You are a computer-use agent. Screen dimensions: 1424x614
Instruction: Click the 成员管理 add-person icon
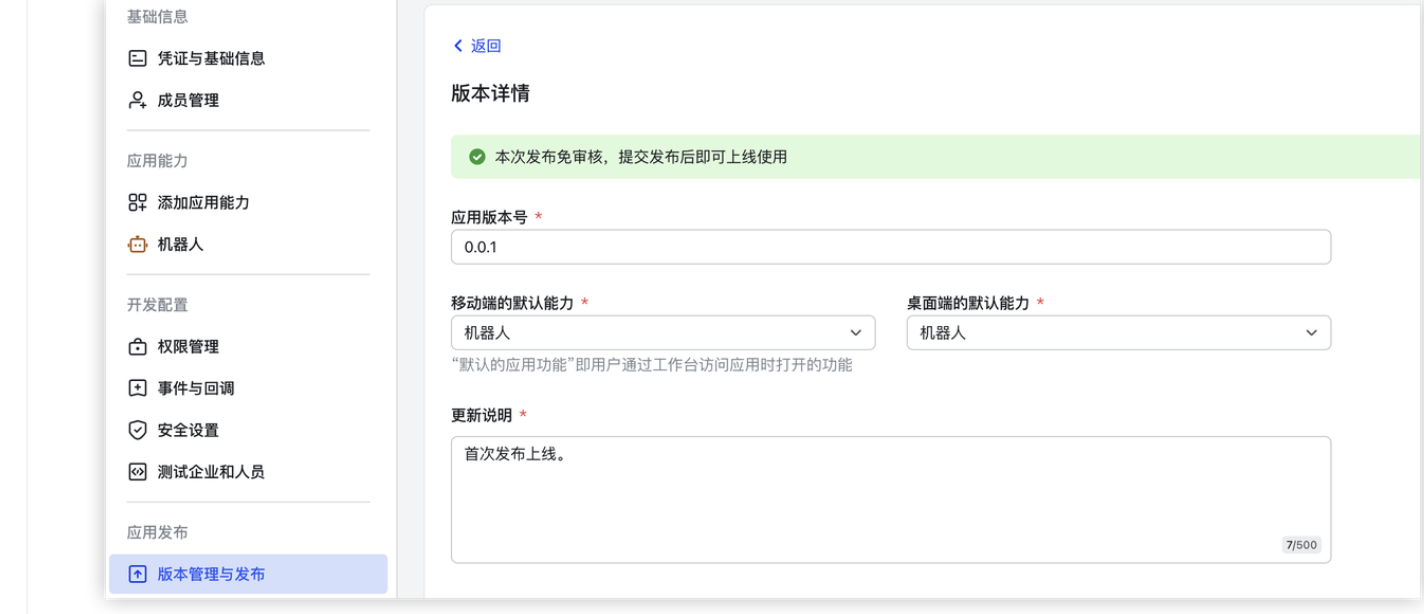136,100
